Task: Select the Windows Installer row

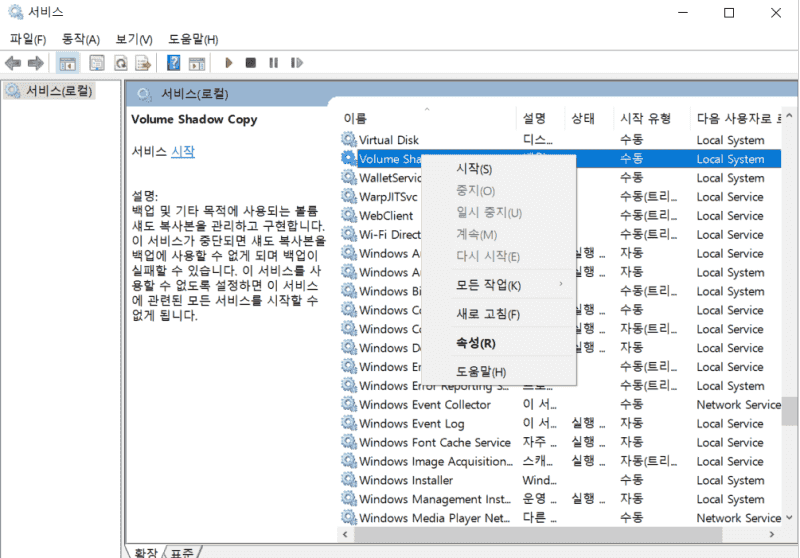Action: [560, 480]
